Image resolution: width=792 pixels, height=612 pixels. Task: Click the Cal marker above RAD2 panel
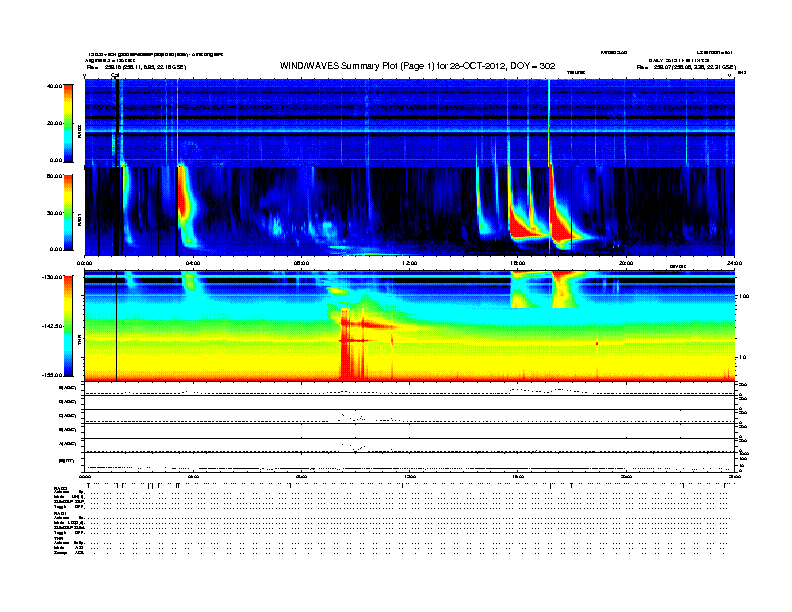[115, 76]
